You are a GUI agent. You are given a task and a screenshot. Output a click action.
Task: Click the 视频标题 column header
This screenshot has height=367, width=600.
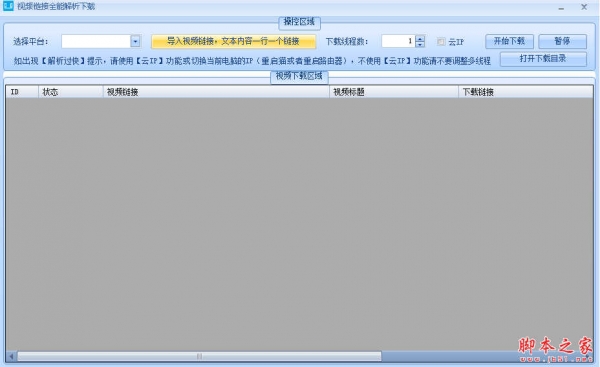click(x=394, y=92)
